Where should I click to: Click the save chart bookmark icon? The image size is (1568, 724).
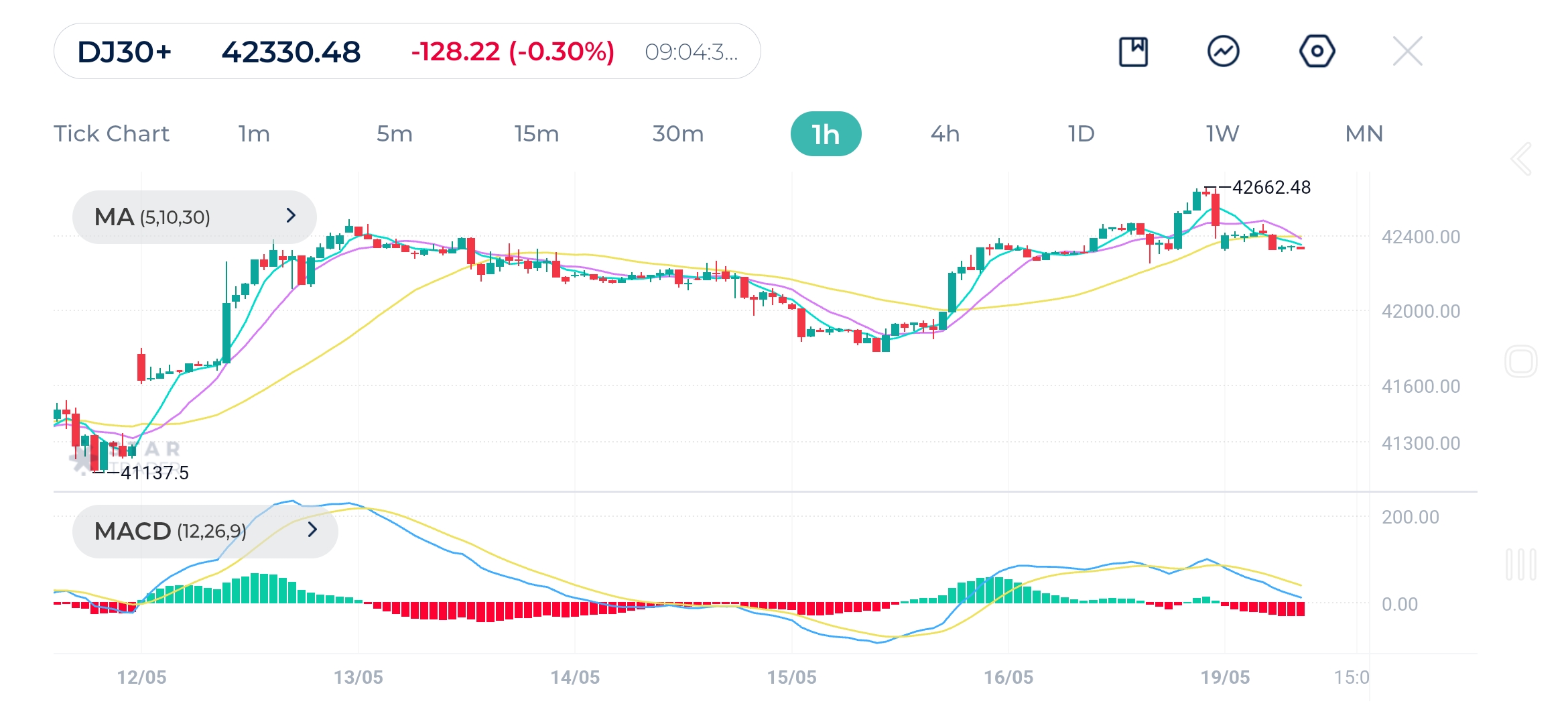[1133, 52]
